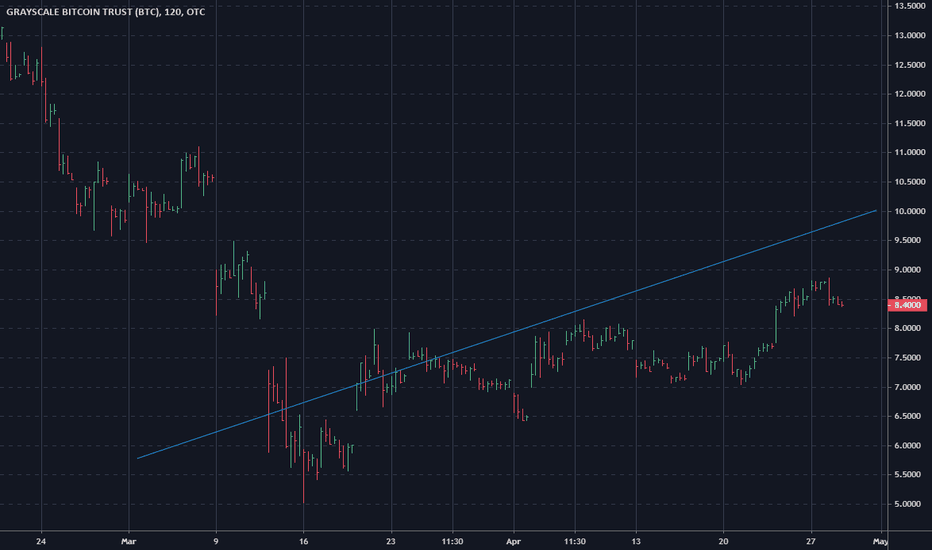Click the May label on time axis
Image resolution: width=932 pixels, height=550 pixels.
(880, 542)
